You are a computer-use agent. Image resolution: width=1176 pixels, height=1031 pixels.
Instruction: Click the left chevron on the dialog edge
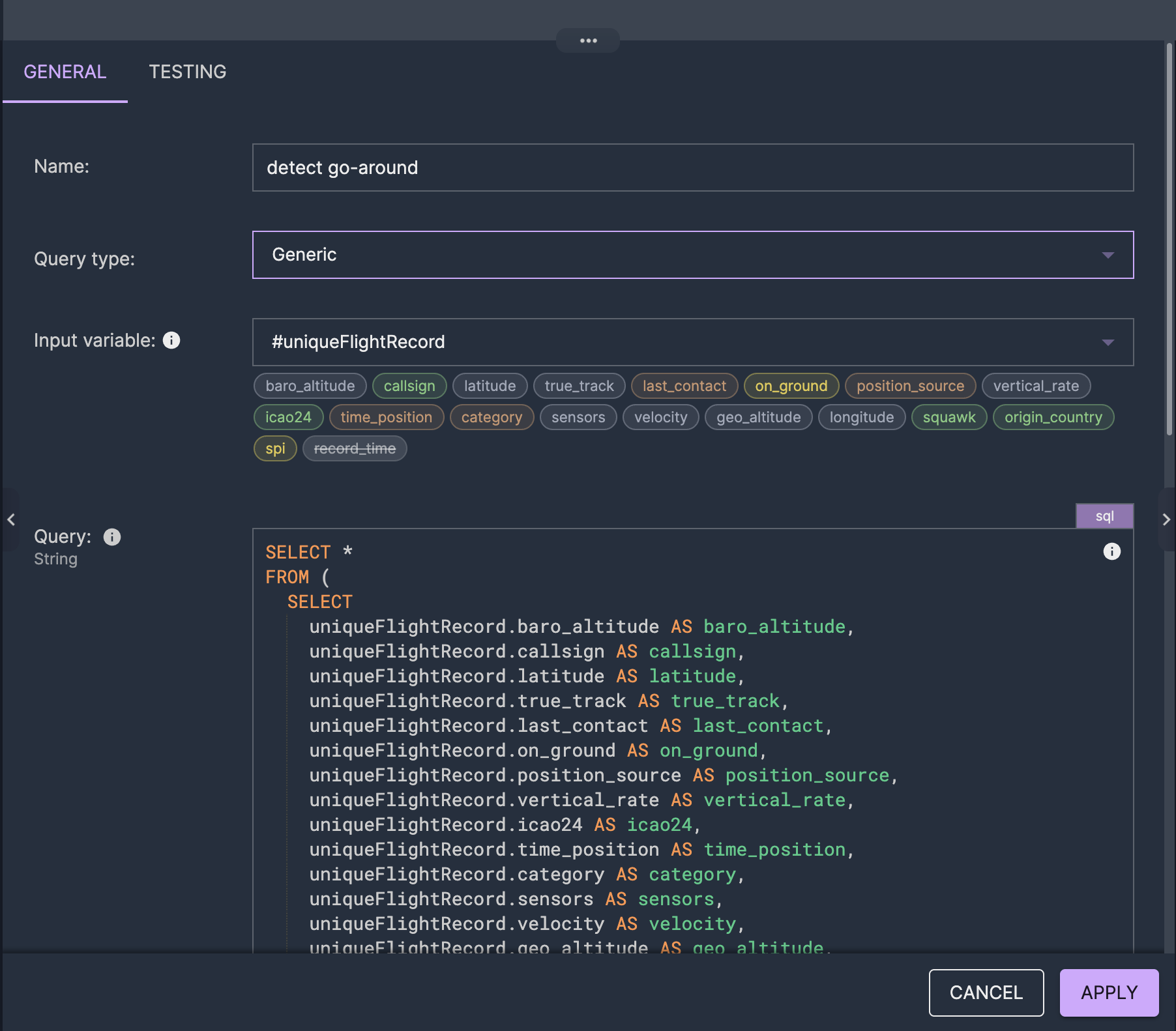(10, 519)
